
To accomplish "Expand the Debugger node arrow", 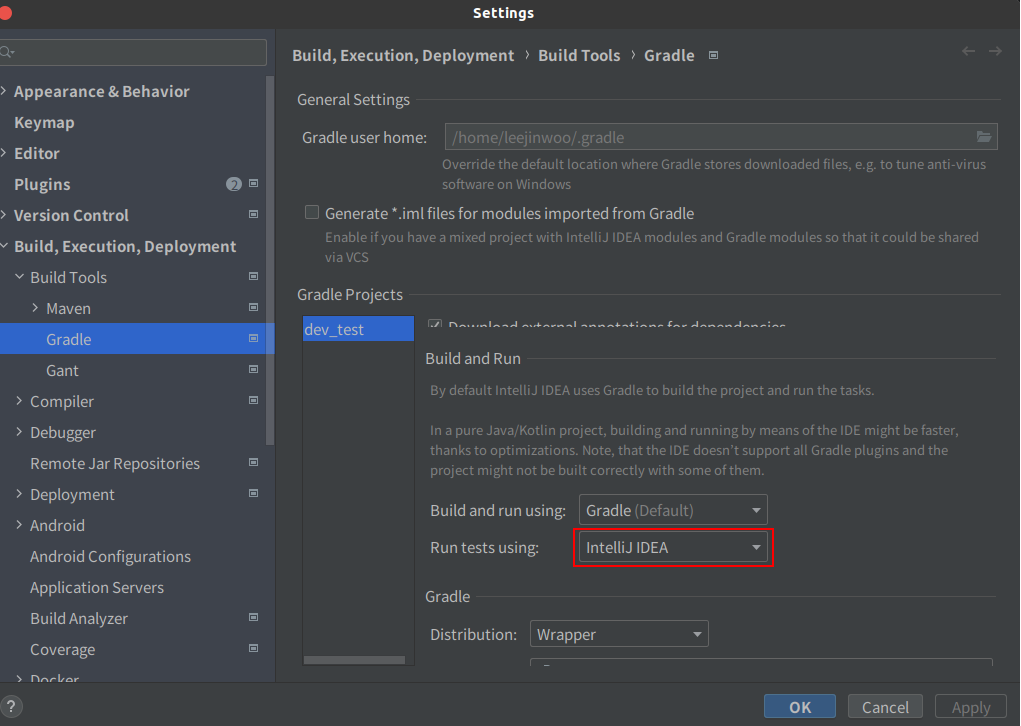I will point(19,432).
